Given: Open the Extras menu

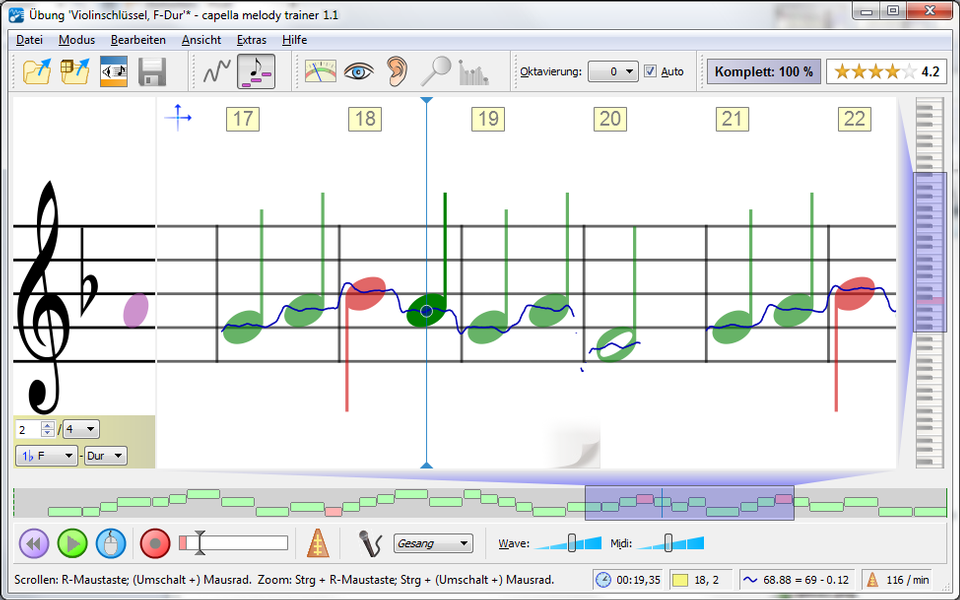Looking at the screenshot, I should coord(251,40).
